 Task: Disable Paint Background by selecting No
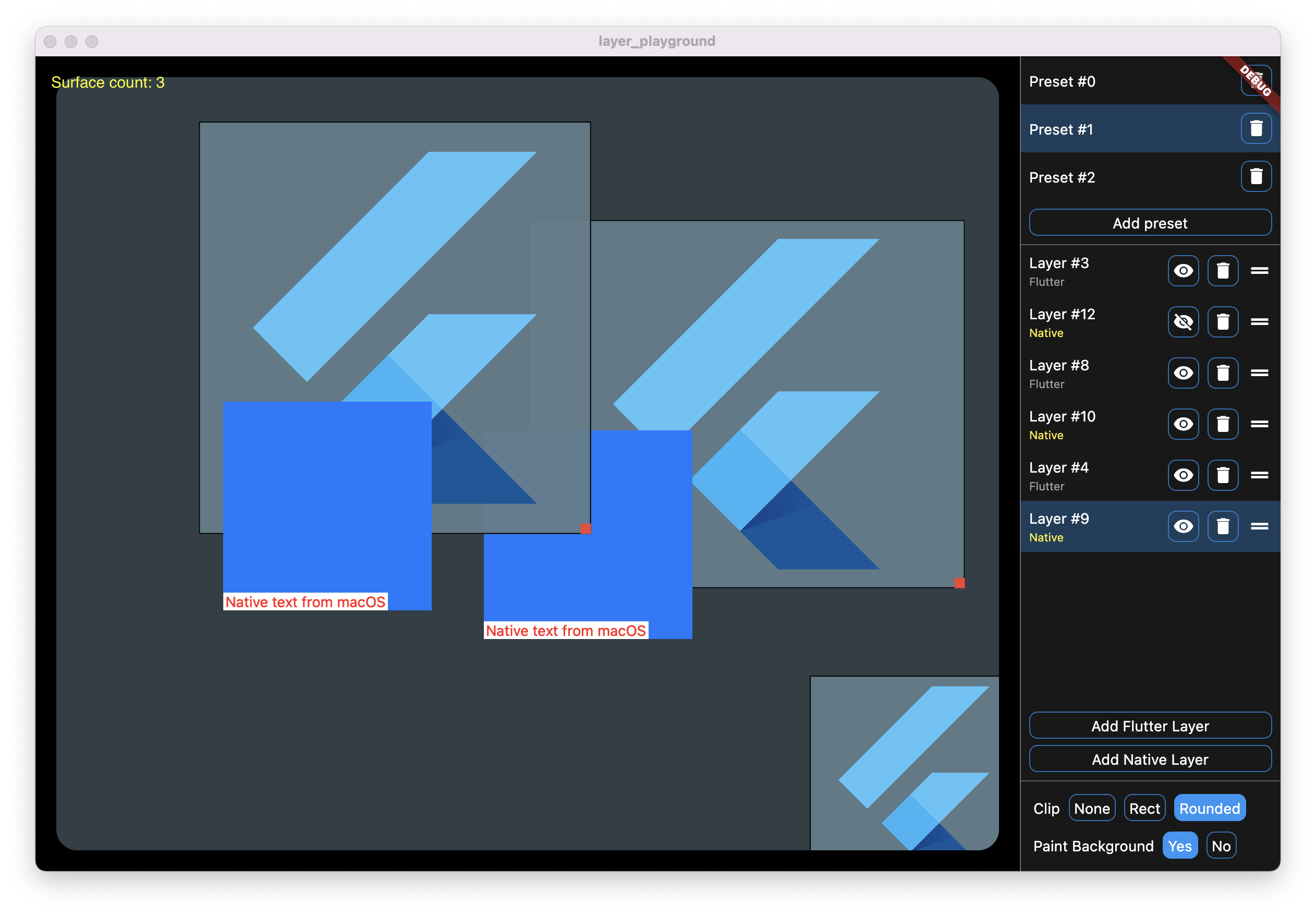pyautogui.click(x=1221, y=845)
